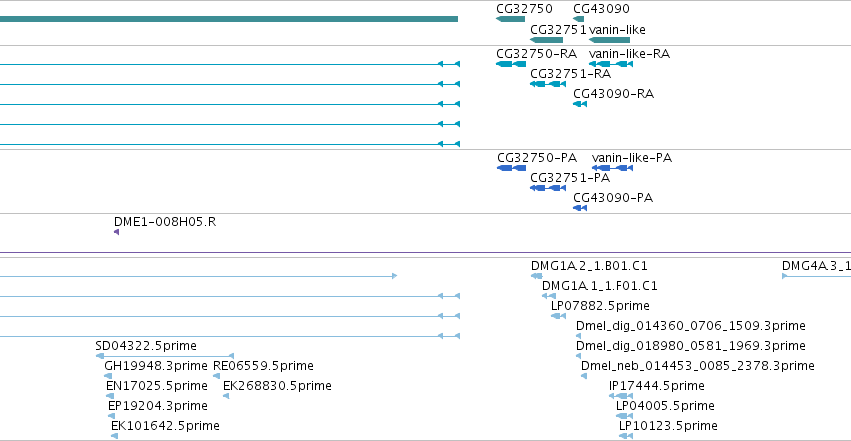Click the CG43090-RA exon glyph
Viewport: 851px width, 441px height.
pyautogui.click(x=580, y=104)
